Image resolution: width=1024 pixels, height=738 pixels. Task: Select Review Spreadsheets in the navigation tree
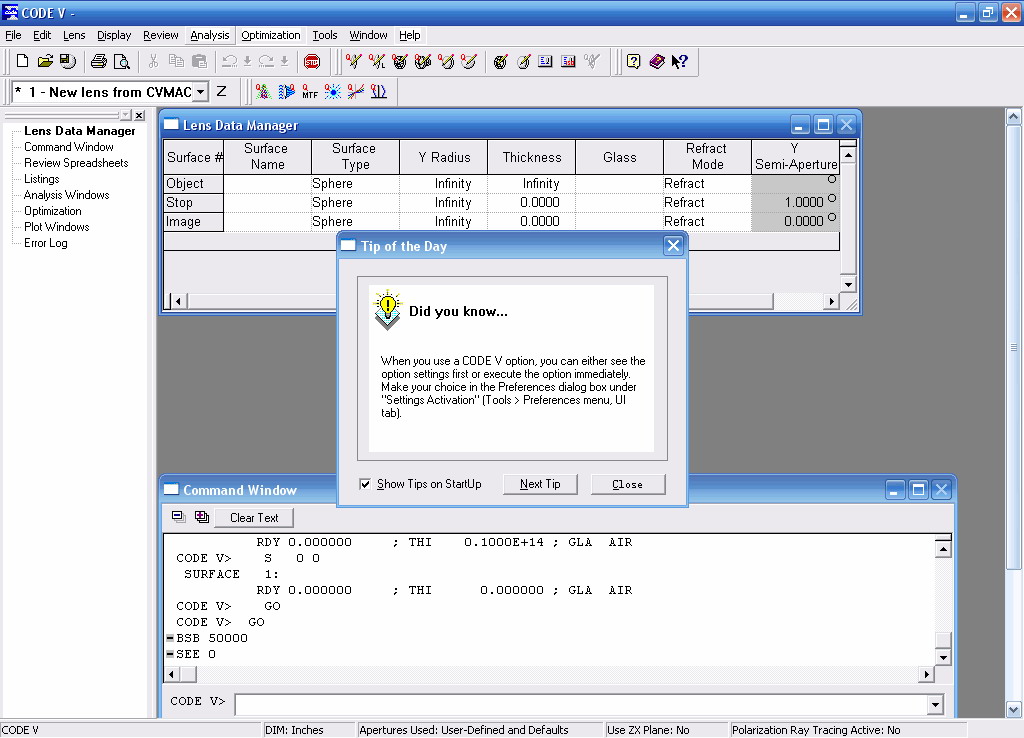click(x=76, y=163)
